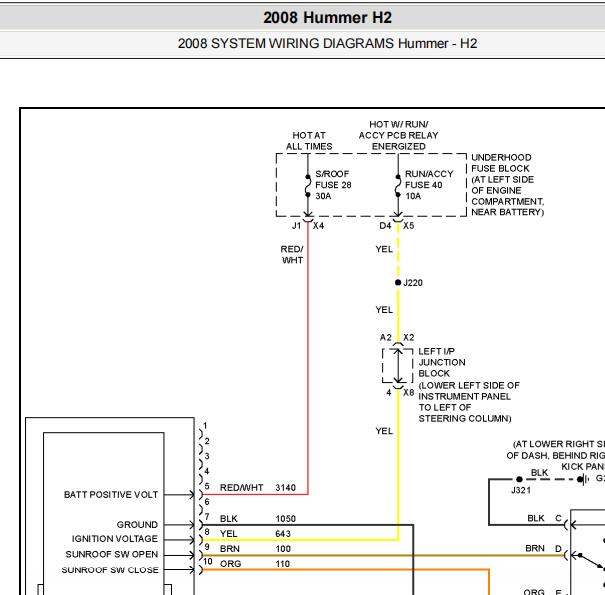This screenshot has width=605, height=595.
Task: Click the S/ROOF fuse 28 symbol
Action: pyautogui.click(x=308, y=186)
